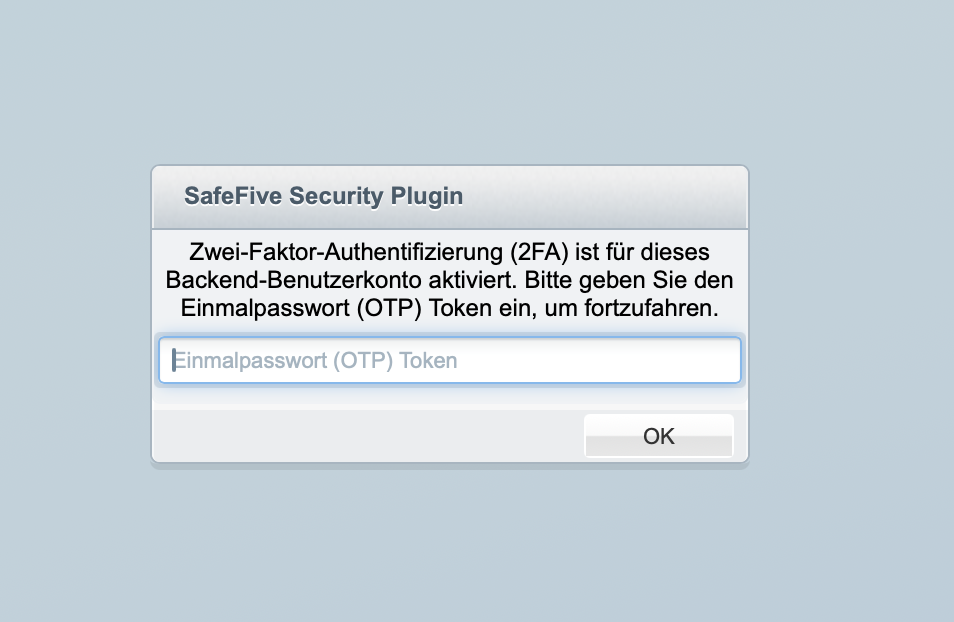This screenshot has width=954, height=622.
Task: Click the Einmalpasswort (OTP) Token input field
Action: point(449,360)
